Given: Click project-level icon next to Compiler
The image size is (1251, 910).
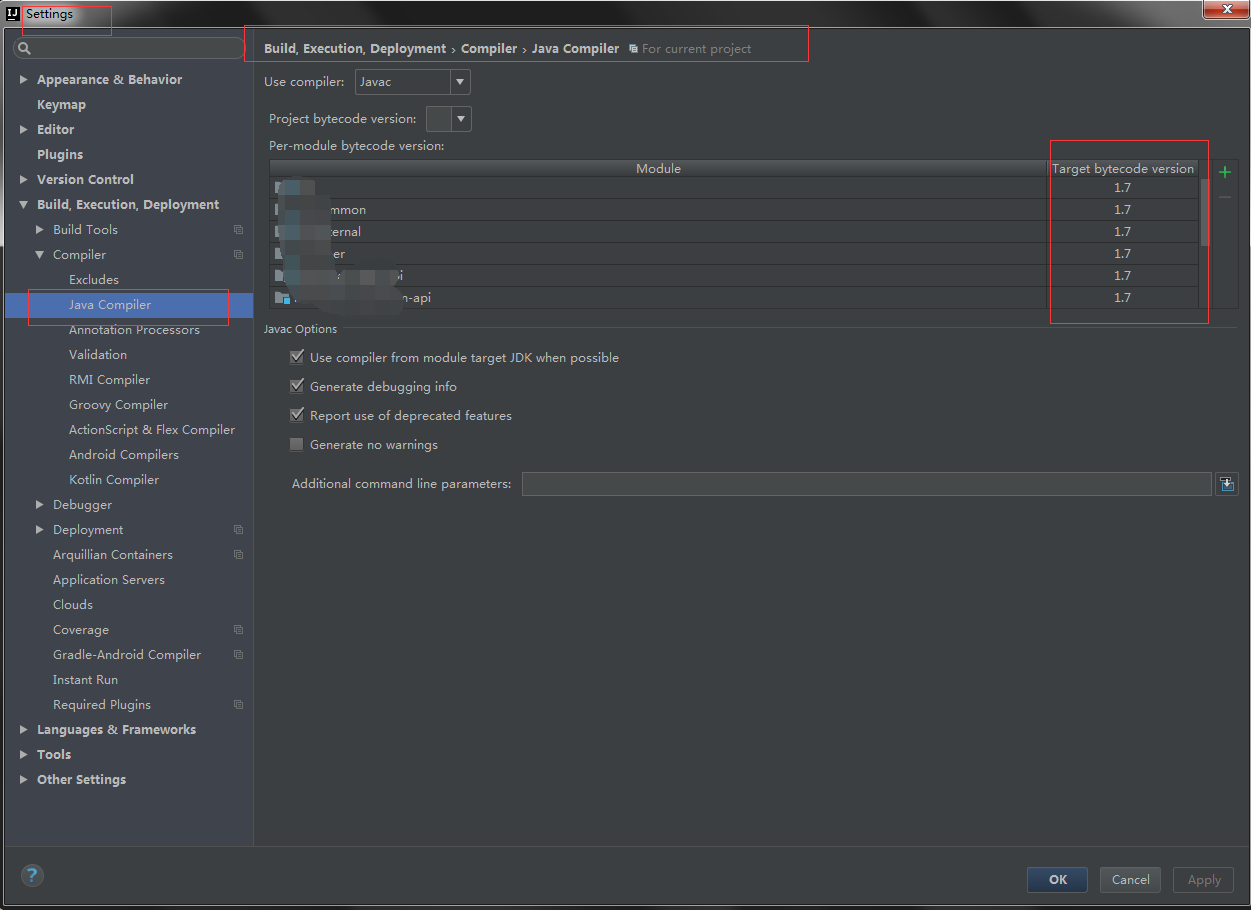Looking at the screenshot, I should (x=238, y=255).
